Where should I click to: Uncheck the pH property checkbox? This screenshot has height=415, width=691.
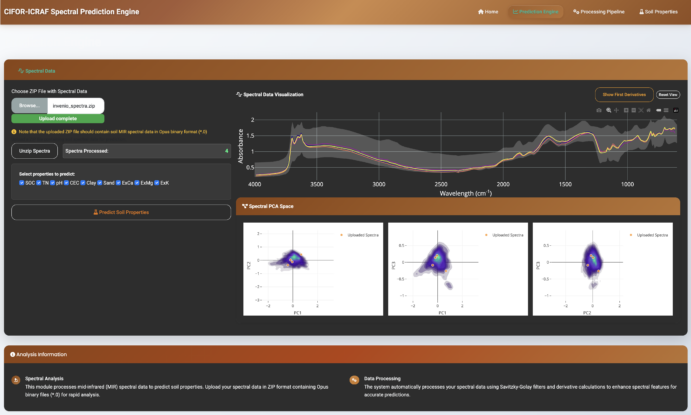52,183
